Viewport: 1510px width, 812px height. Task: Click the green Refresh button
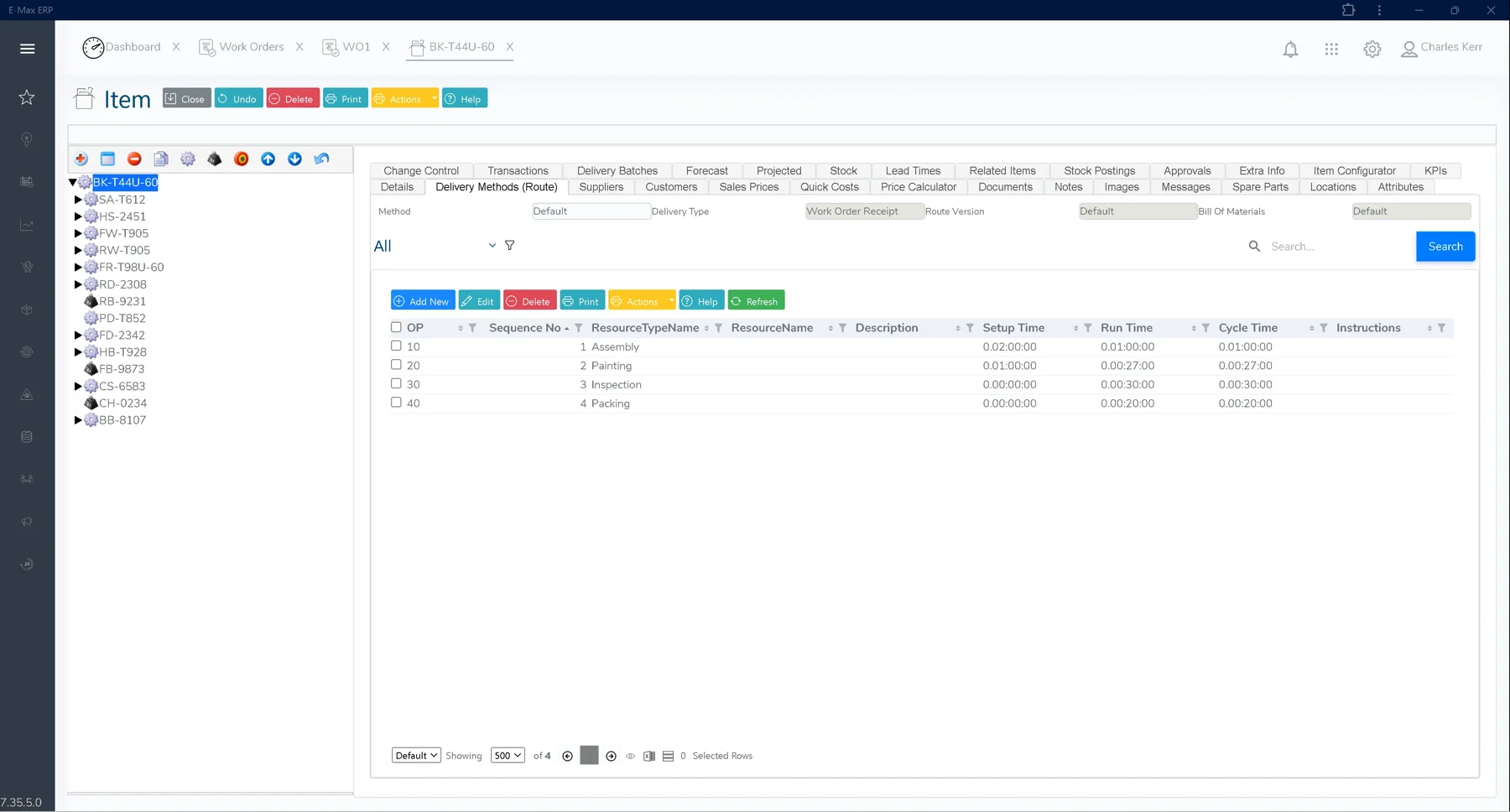point(756,300)
